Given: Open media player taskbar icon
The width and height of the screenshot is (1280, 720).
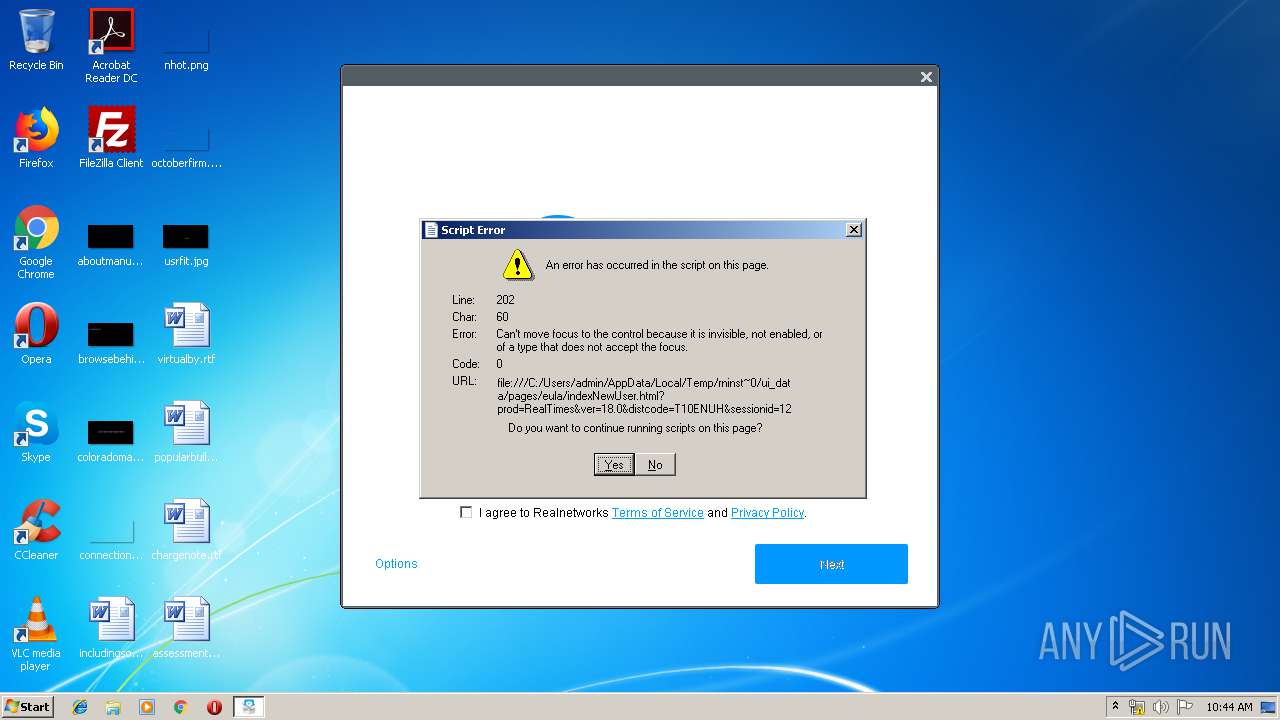Looking at the screenshot, I should tap(147, 707).
